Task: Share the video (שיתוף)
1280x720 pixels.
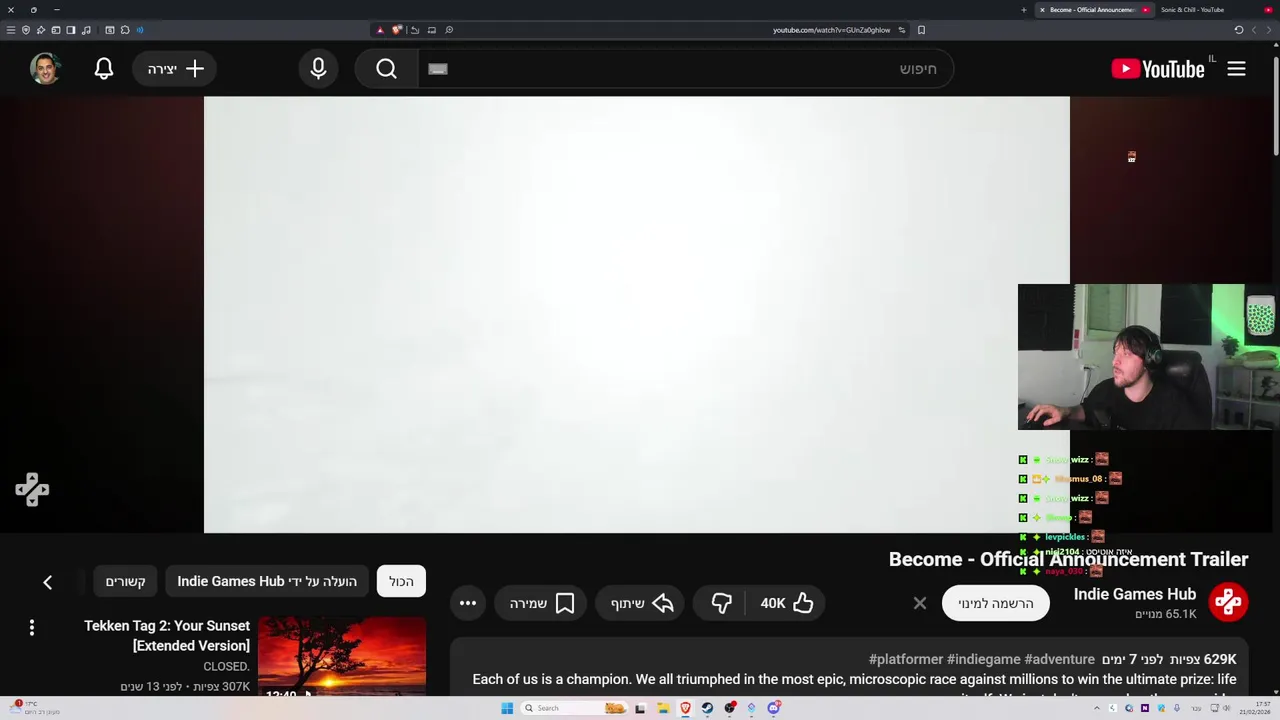Action: 642,603
